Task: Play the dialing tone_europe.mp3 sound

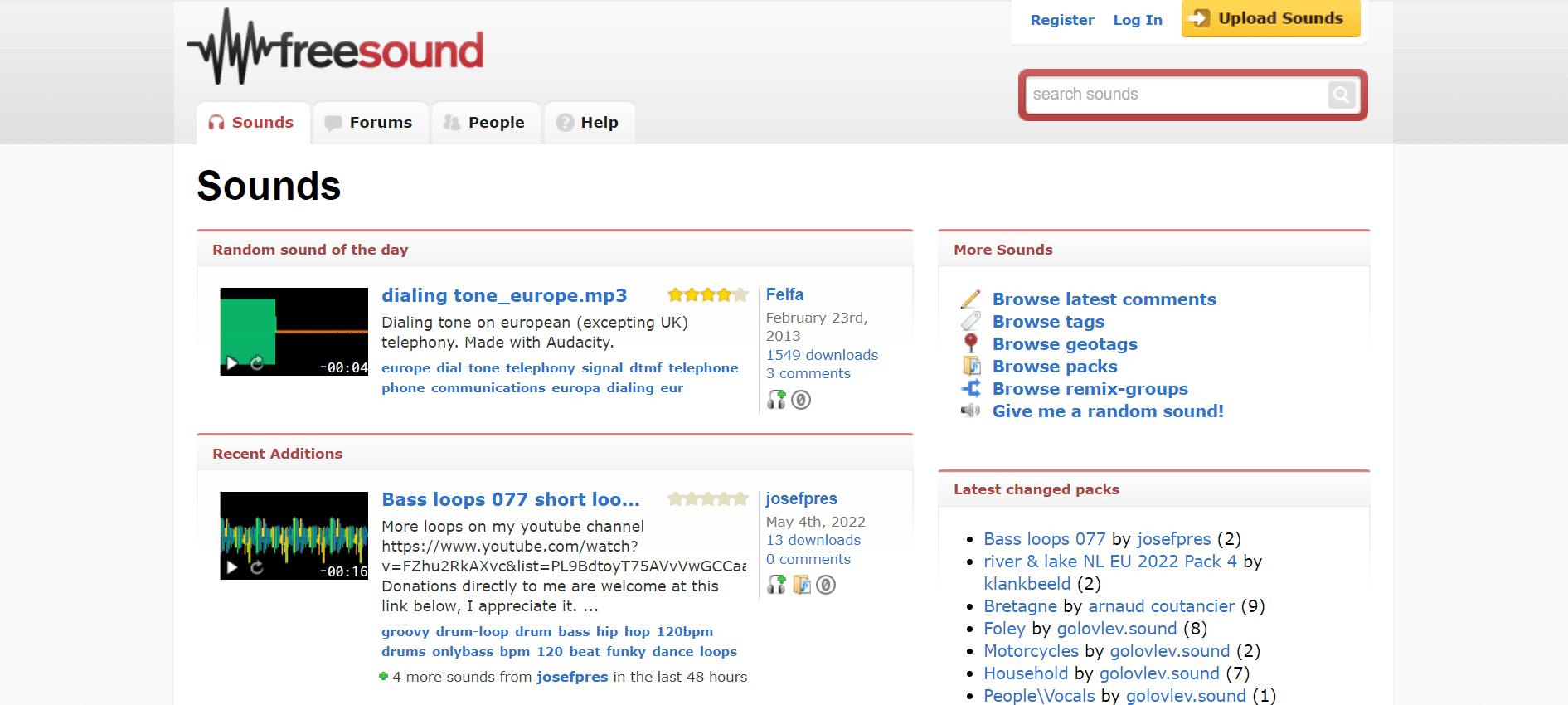Action: pyautogui.click(x=231, y=363)
